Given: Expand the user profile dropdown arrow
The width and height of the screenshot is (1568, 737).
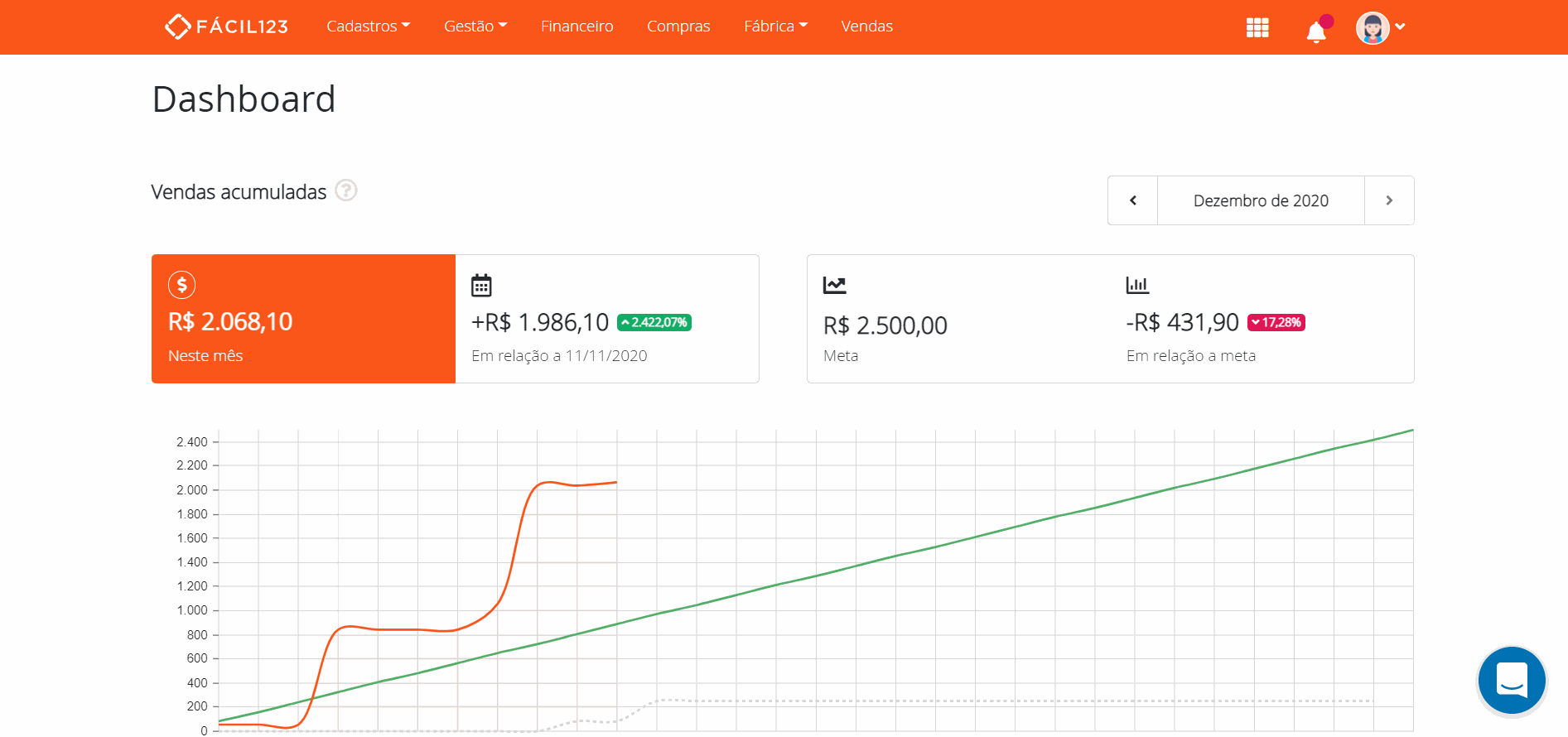Looking at the screenshot, I should pos(1400,26).
